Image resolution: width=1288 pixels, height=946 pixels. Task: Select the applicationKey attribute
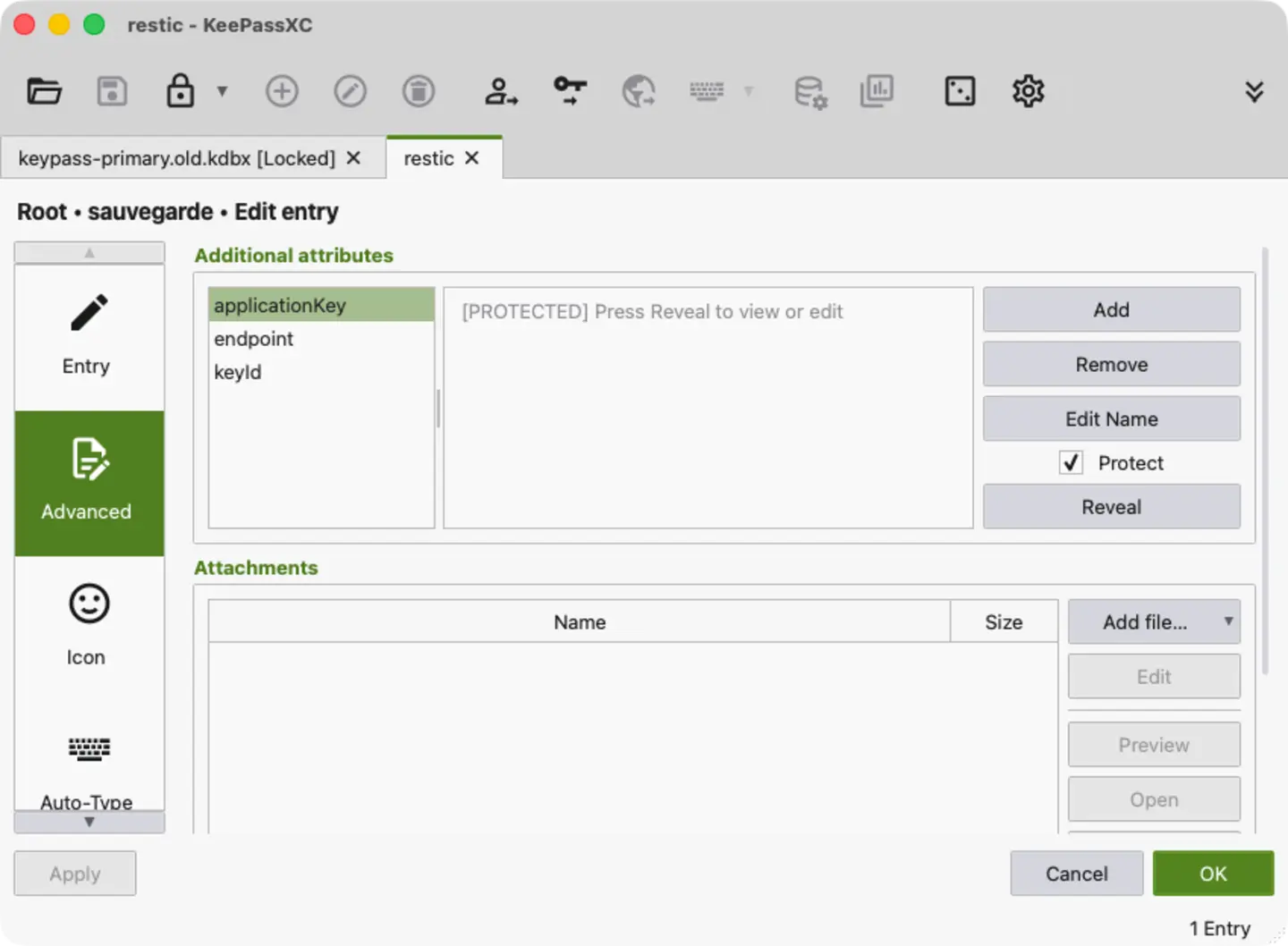click(321, 305)
